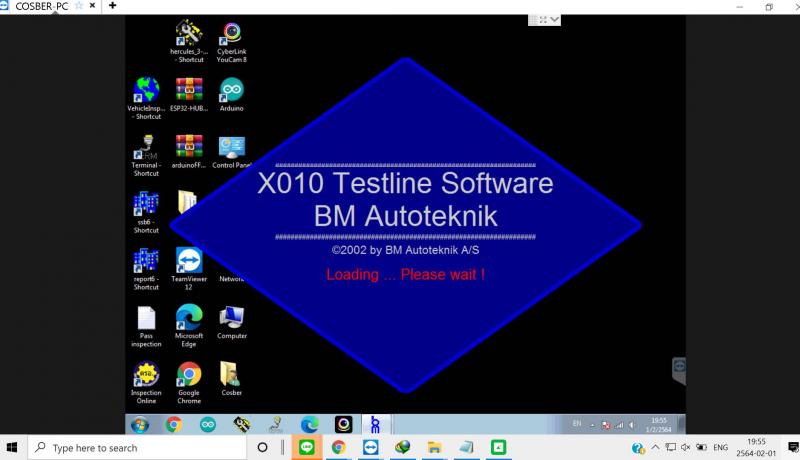
Task: Open the Cosber user folder icon
Action: (232, 379)
